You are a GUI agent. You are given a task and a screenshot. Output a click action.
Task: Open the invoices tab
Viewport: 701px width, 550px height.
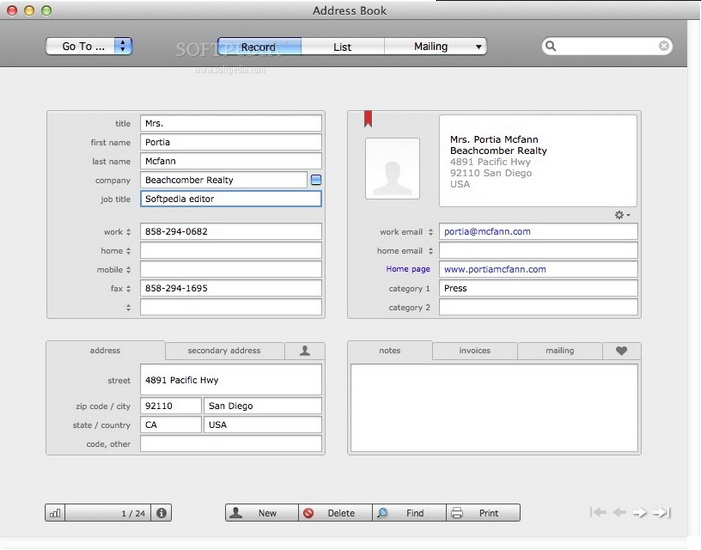(x=475, y=351)
